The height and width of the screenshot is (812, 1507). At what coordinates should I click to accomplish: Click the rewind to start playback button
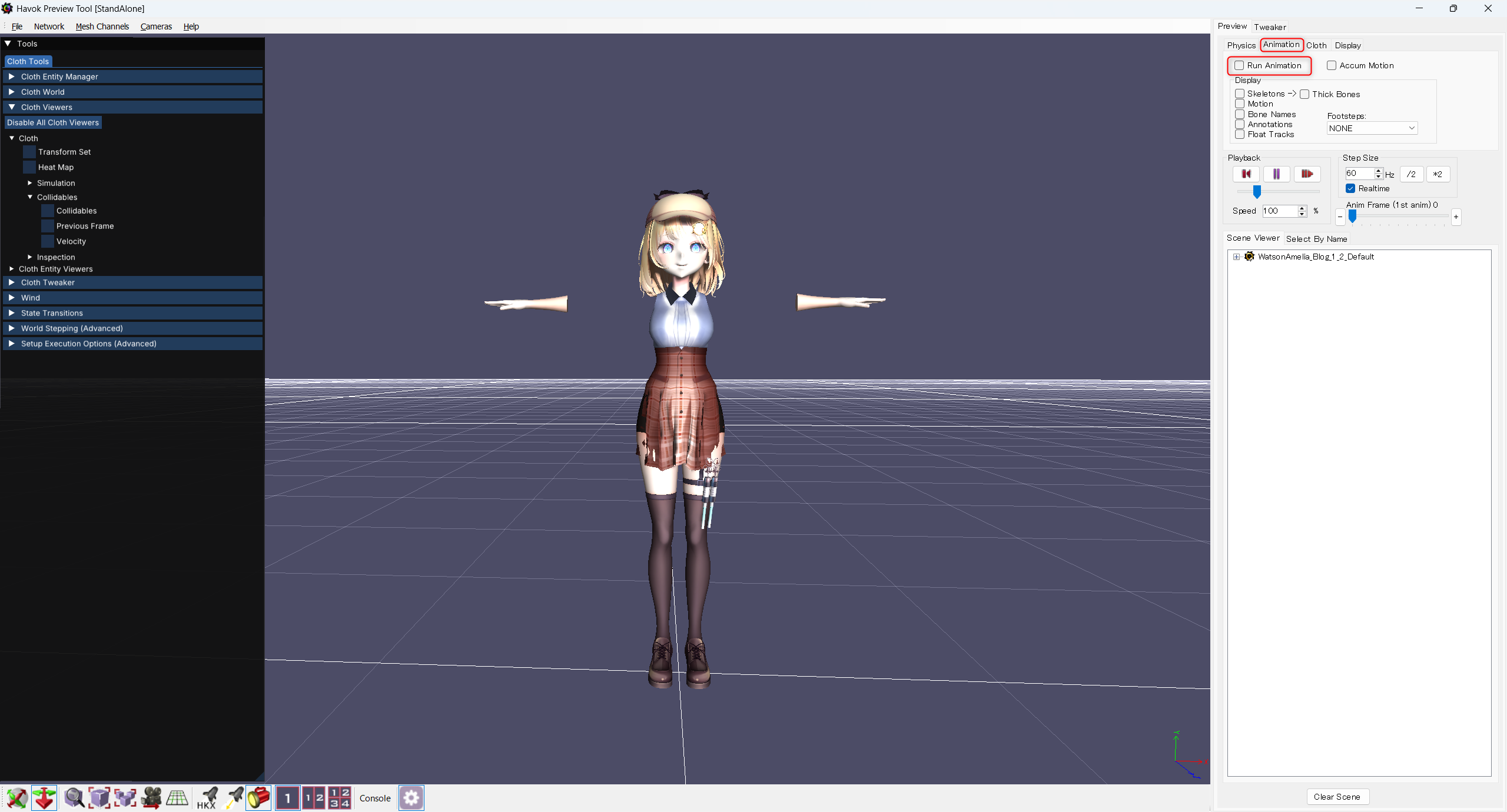click(1246, 174)
